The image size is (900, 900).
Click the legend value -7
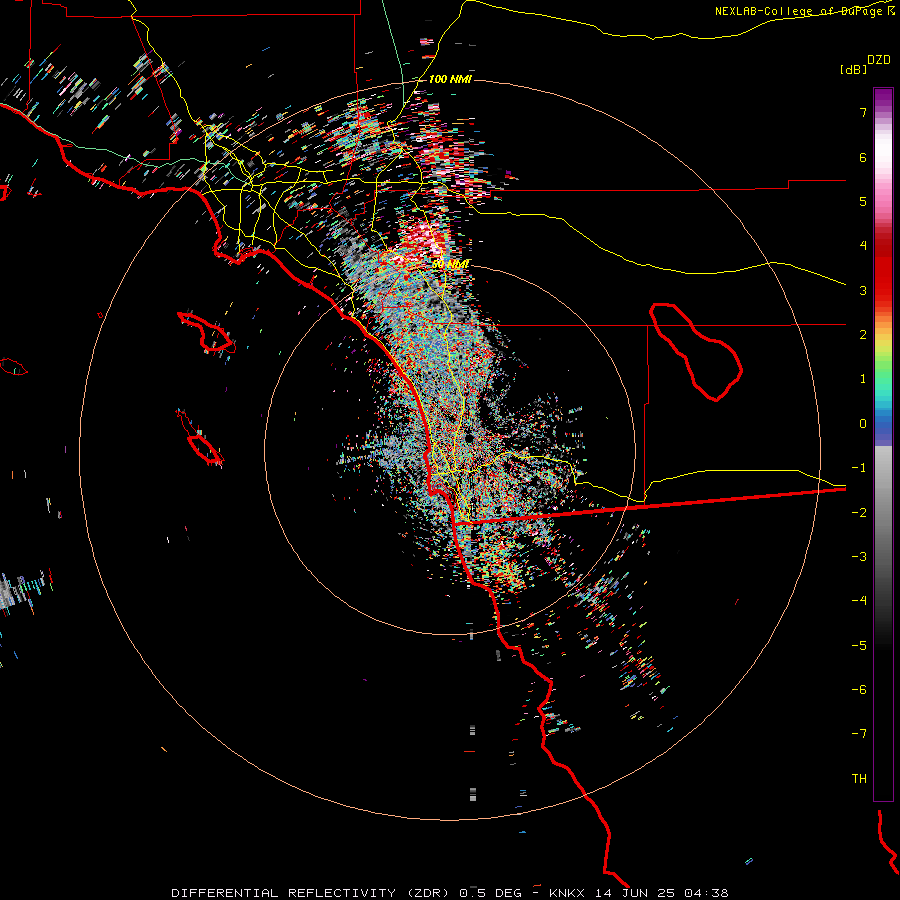click(x=859, y=734)
